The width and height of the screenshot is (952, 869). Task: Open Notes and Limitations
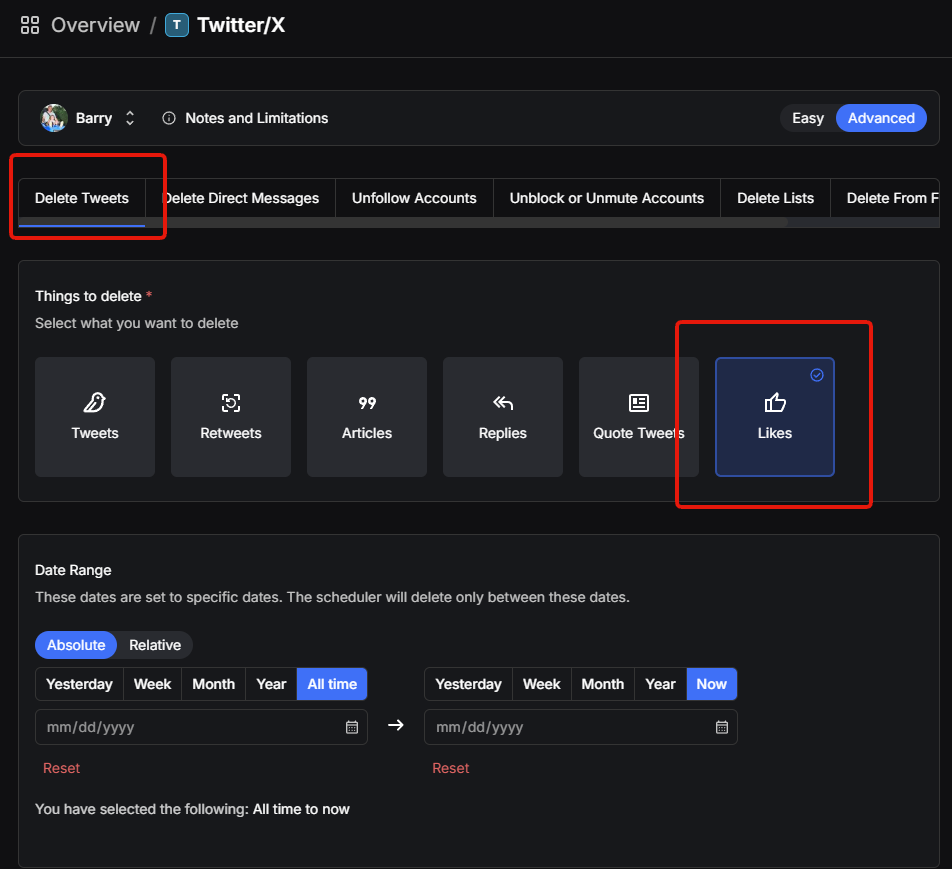pyautogui.click(x=256, y=118)
